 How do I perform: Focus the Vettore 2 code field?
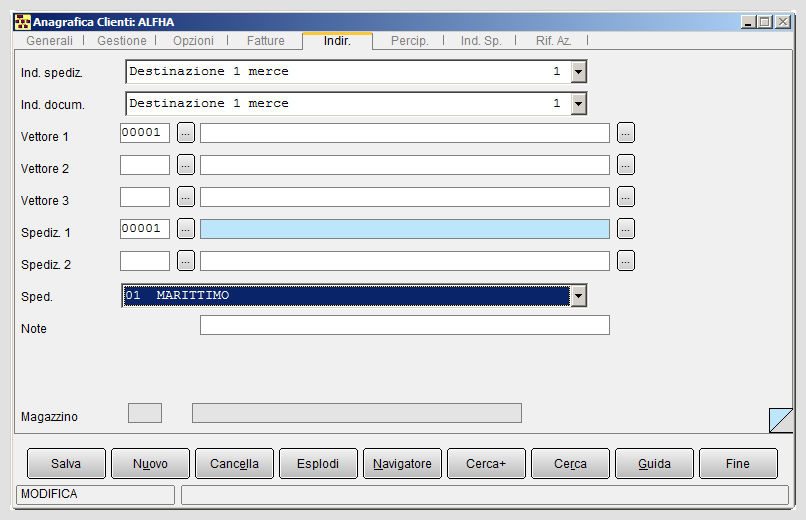145,165
